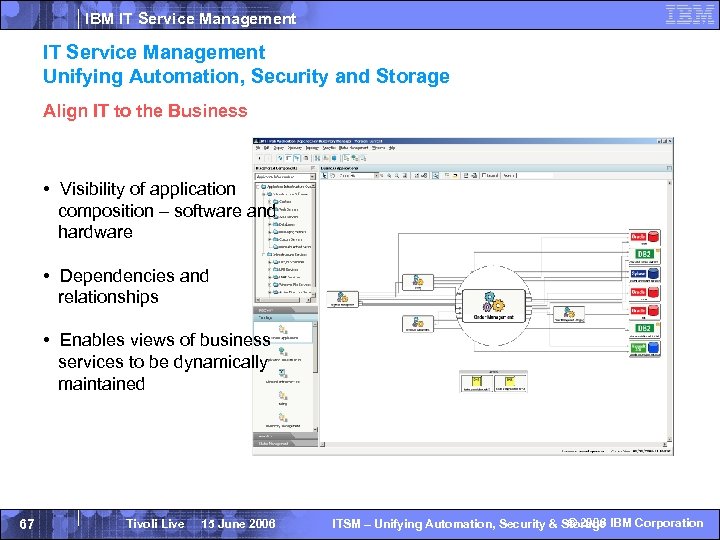Open the Edit menu

(266, 148)
